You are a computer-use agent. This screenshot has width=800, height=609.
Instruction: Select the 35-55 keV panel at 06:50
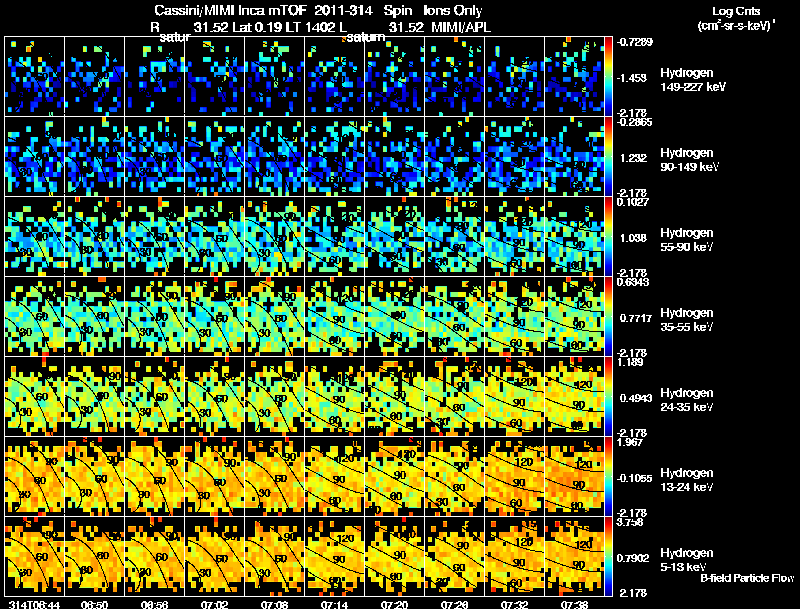coord(94,316)
